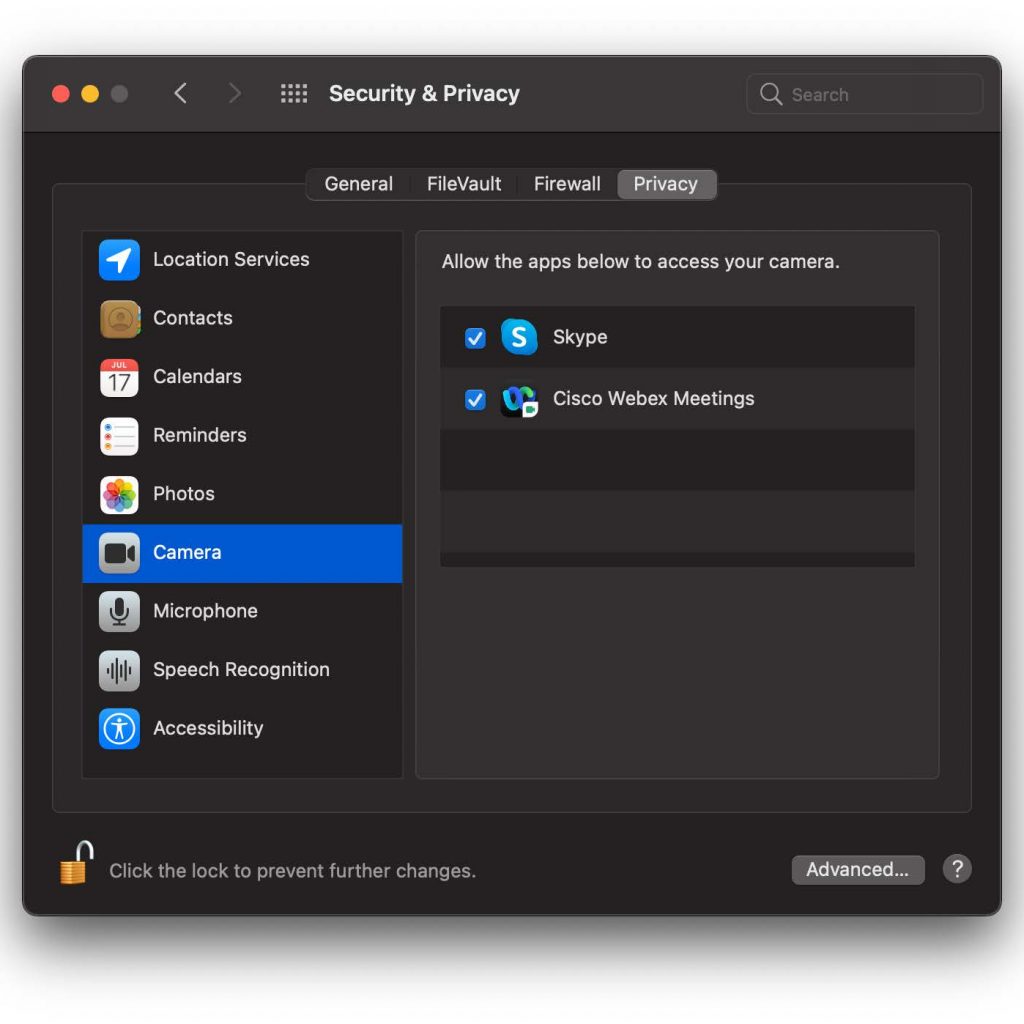Image resolution: width=1024 pixels, height=1024 pixels.
Task: Select the Privacy tab
Action: 665,184
